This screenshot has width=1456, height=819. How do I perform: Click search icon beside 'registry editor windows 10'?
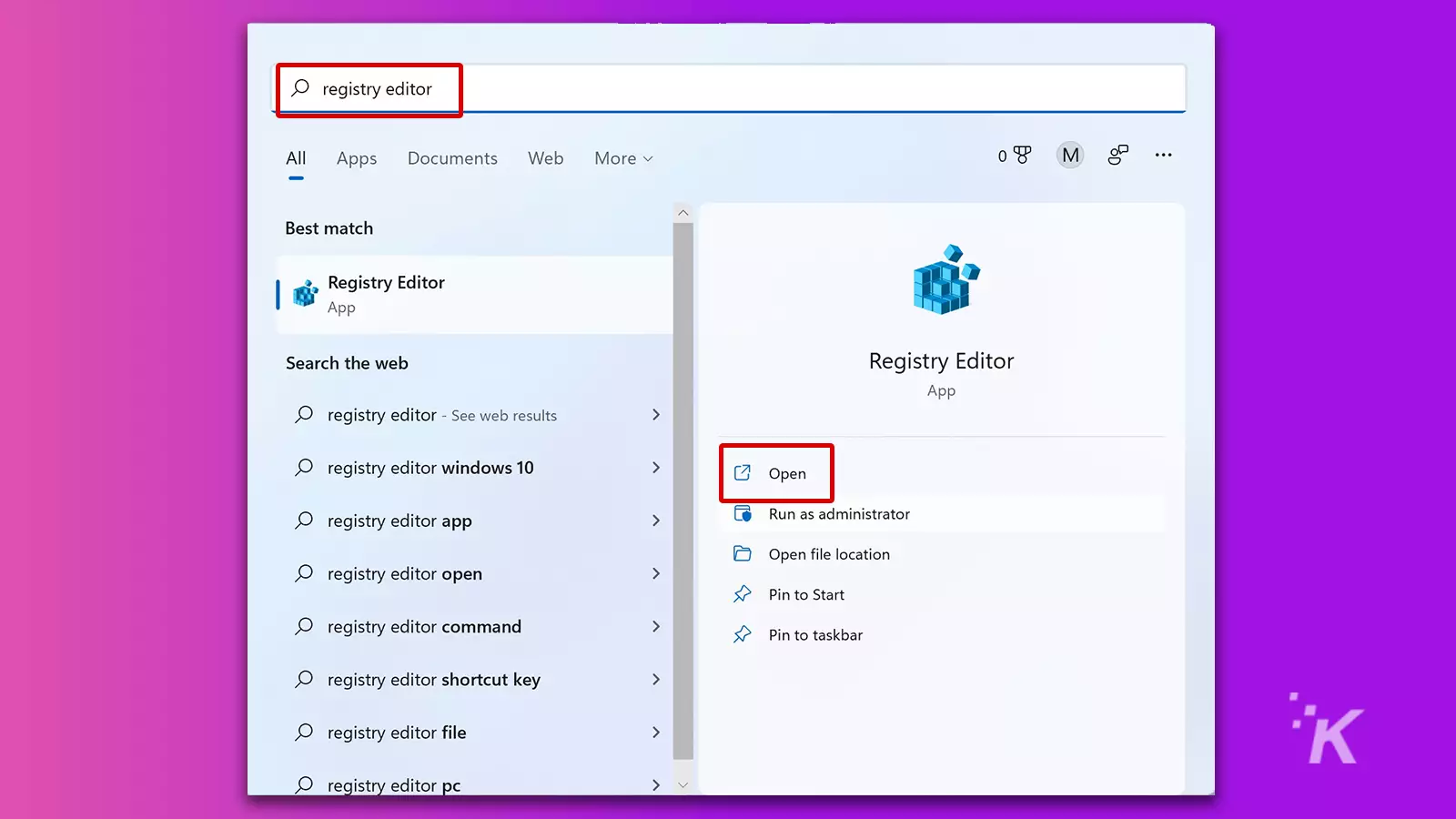304,467
